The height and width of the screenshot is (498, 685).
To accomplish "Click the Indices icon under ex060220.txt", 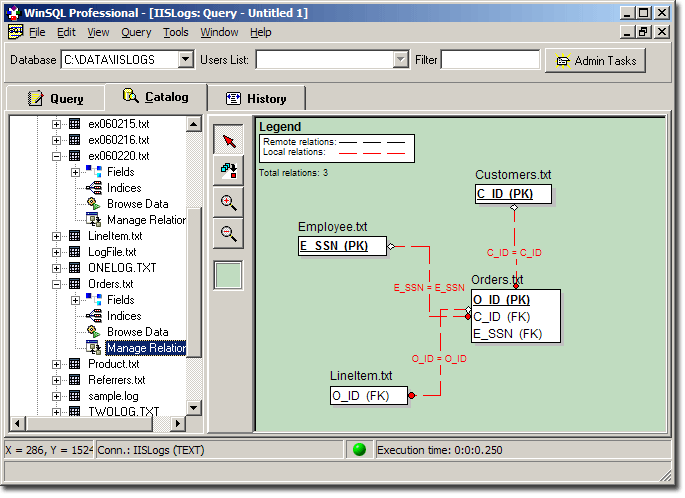I will coord(94,188).
